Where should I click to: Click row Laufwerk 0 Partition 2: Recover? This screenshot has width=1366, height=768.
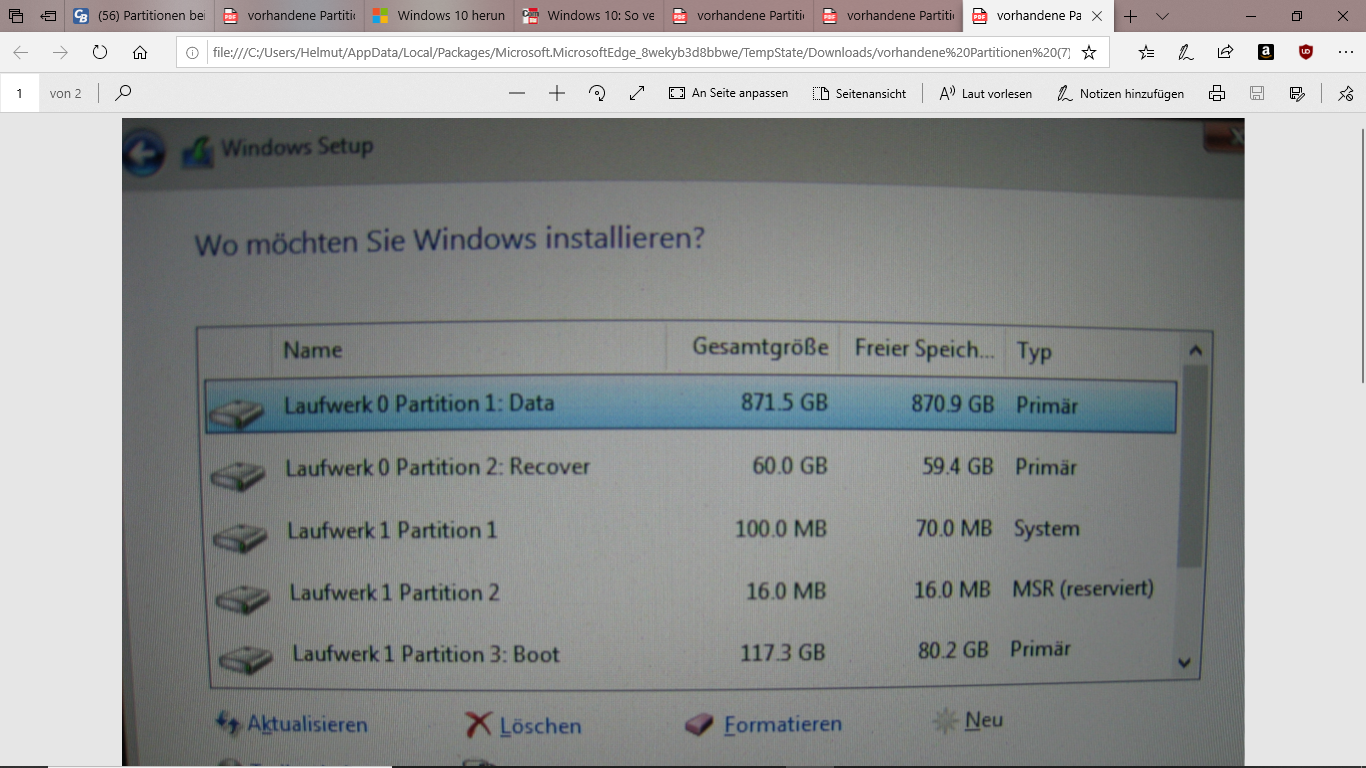(x=690, y=468)
